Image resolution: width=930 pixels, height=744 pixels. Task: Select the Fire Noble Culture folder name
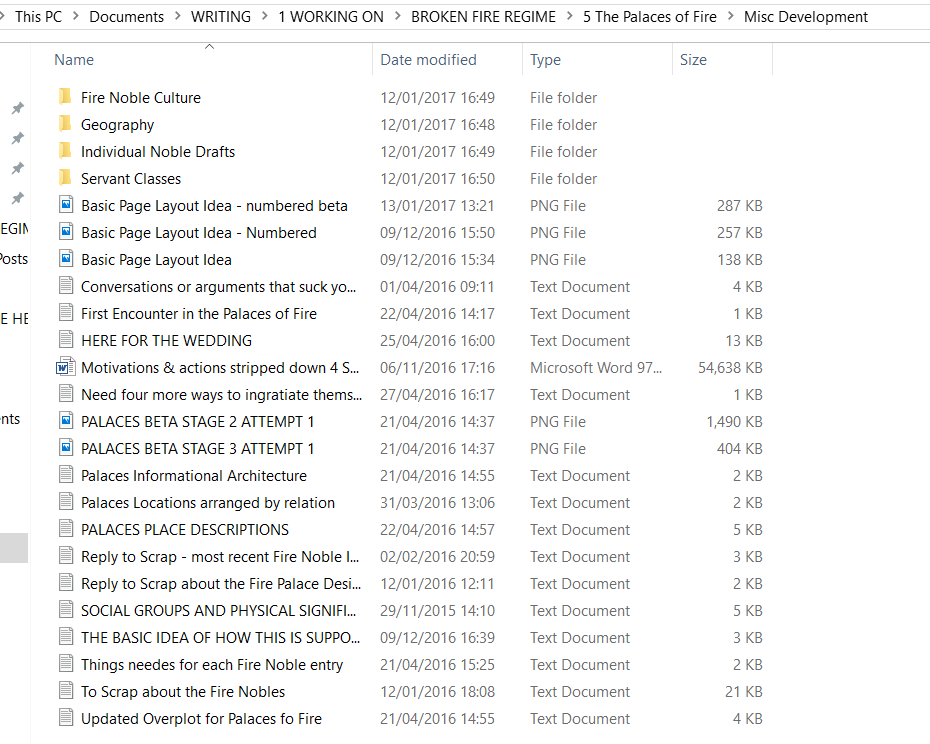point(141,97)
